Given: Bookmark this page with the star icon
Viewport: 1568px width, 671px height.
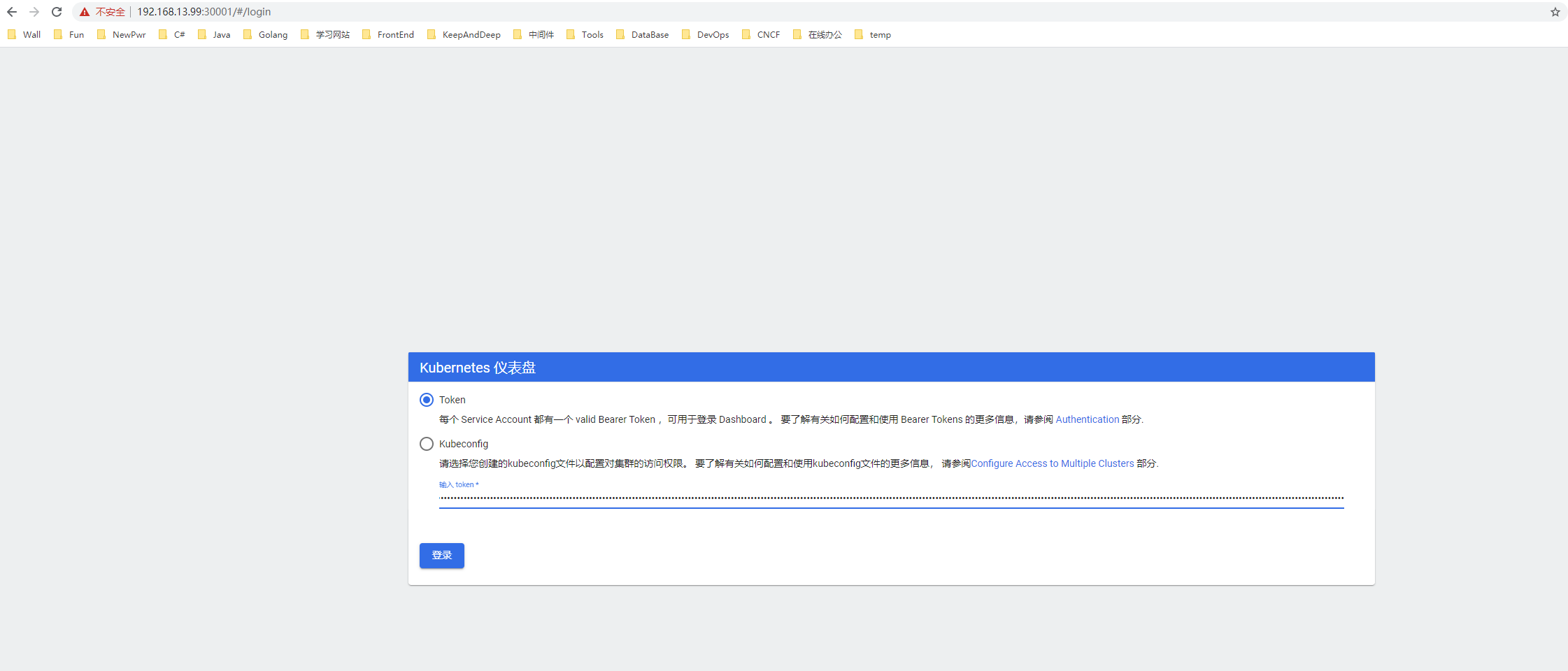Looking at the screenshot, I should tap(1555, 12).
